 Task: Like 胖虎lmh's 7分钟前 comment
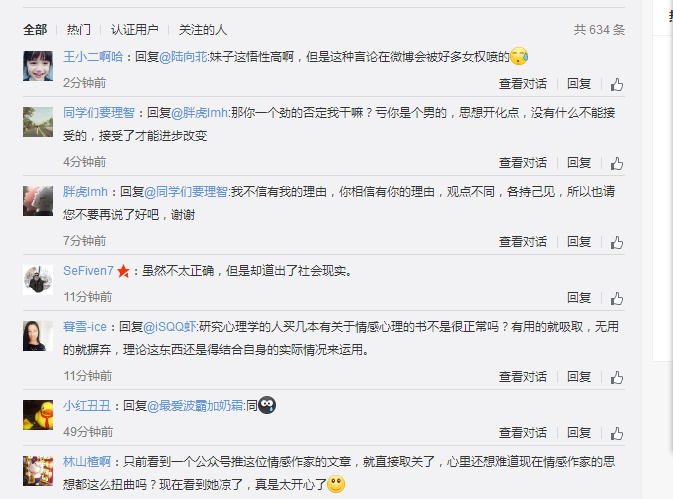(617, 242)
